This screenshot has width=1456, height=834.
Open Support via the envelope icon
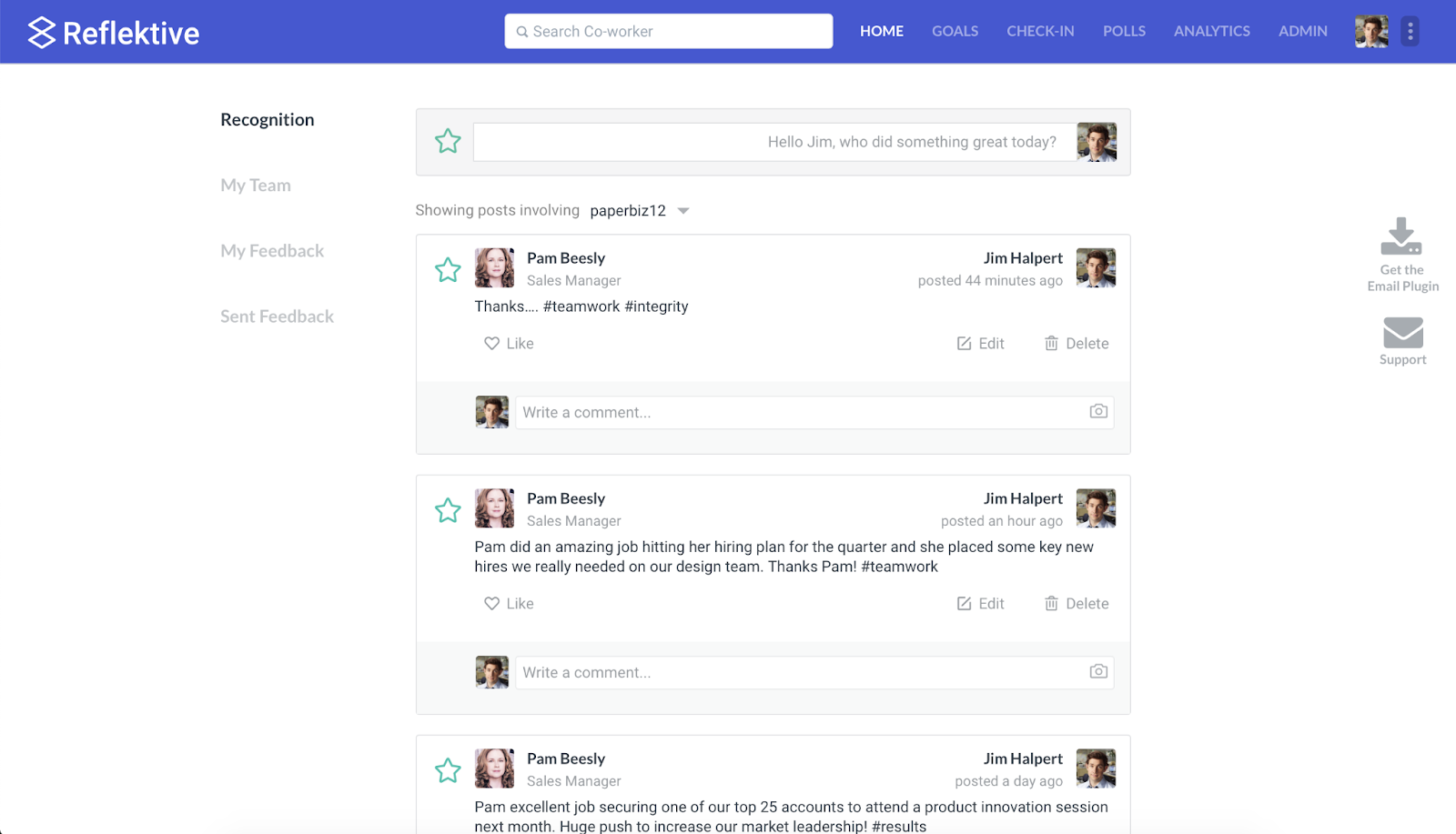[1400, 333]
